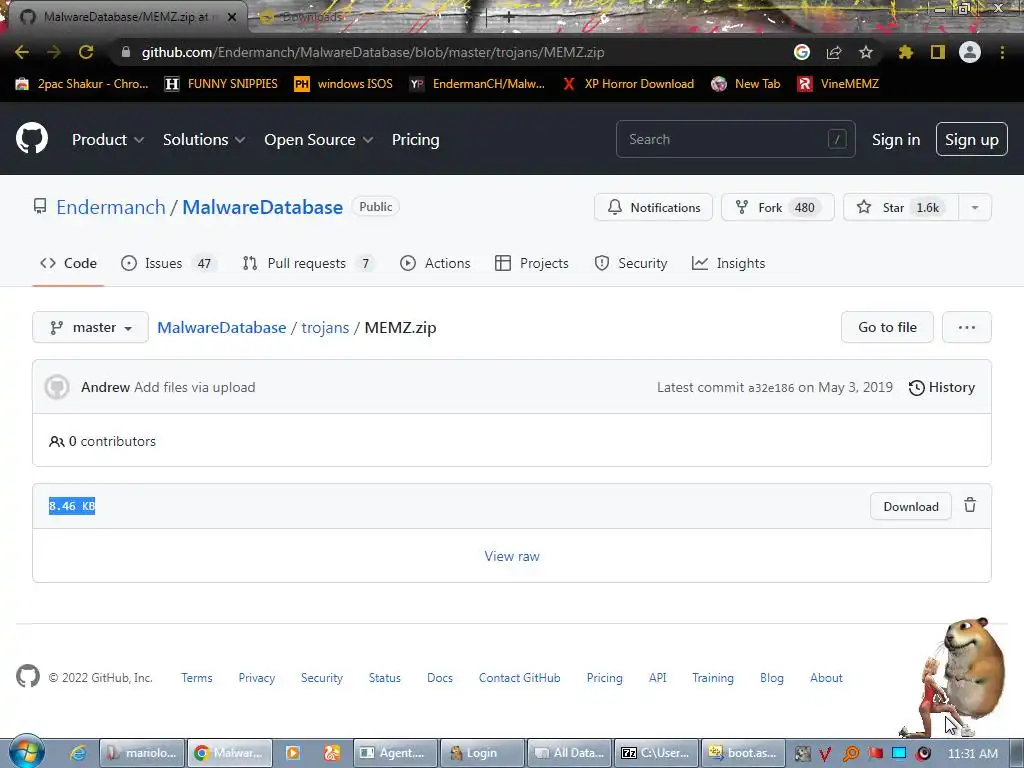This screenshot has width=1024, height=768.
Task: Click the Google icon in address bar
Action: [x=802, y=52]
